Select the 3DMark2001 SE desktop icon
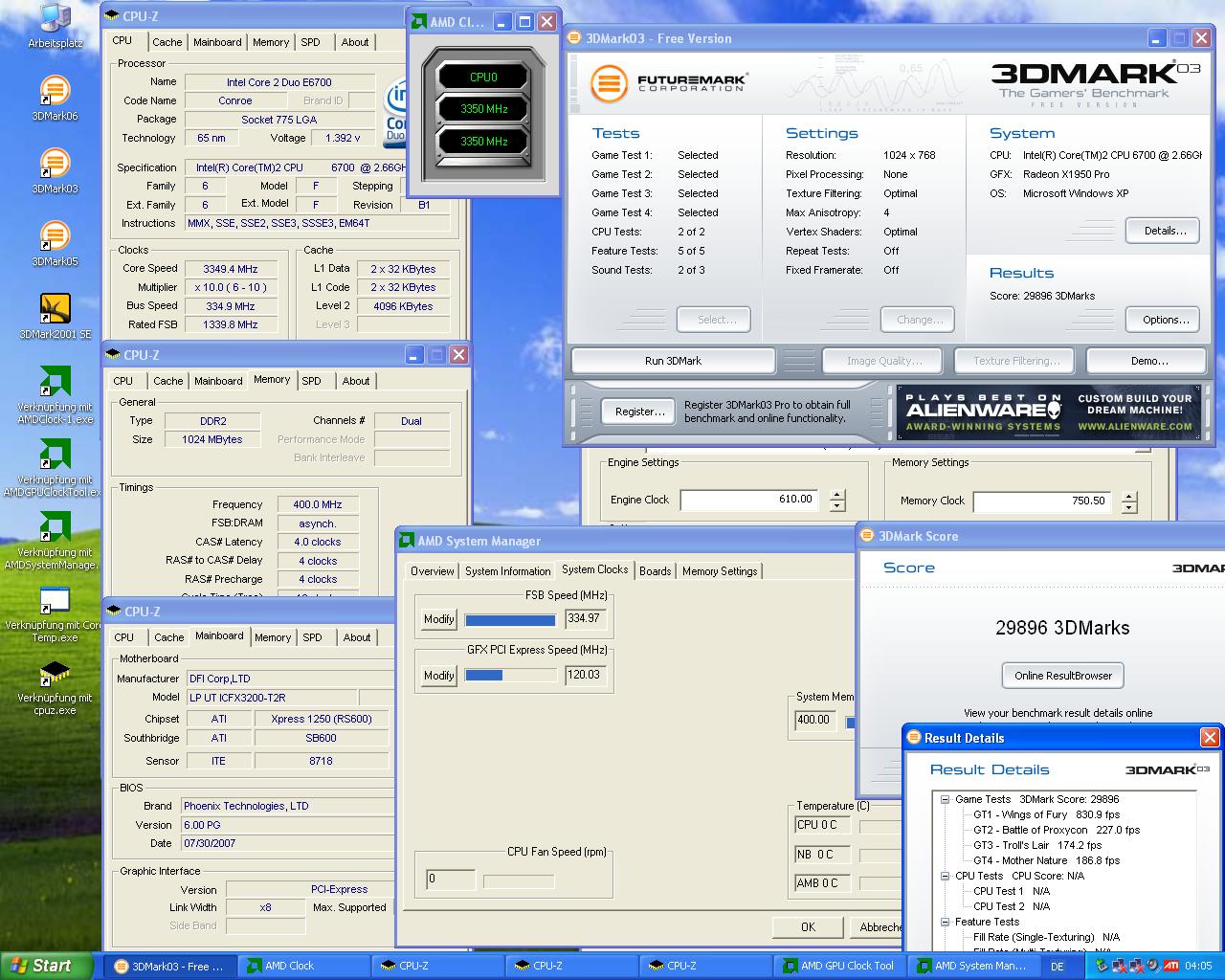This screenshot has height=980, width=1225. tap(55, 316)
